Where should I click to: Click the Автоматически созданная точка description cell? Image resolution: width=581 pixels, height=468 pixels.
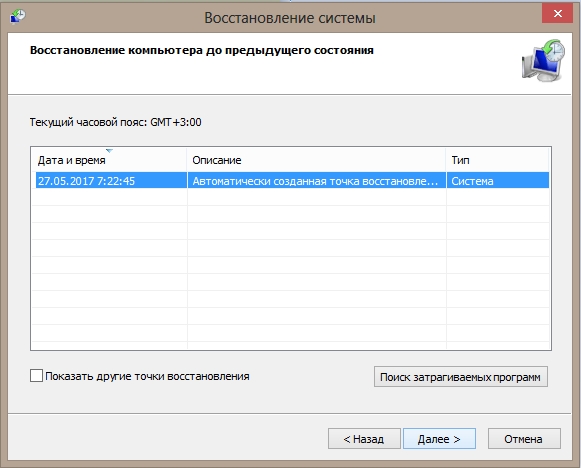[316, 181]
